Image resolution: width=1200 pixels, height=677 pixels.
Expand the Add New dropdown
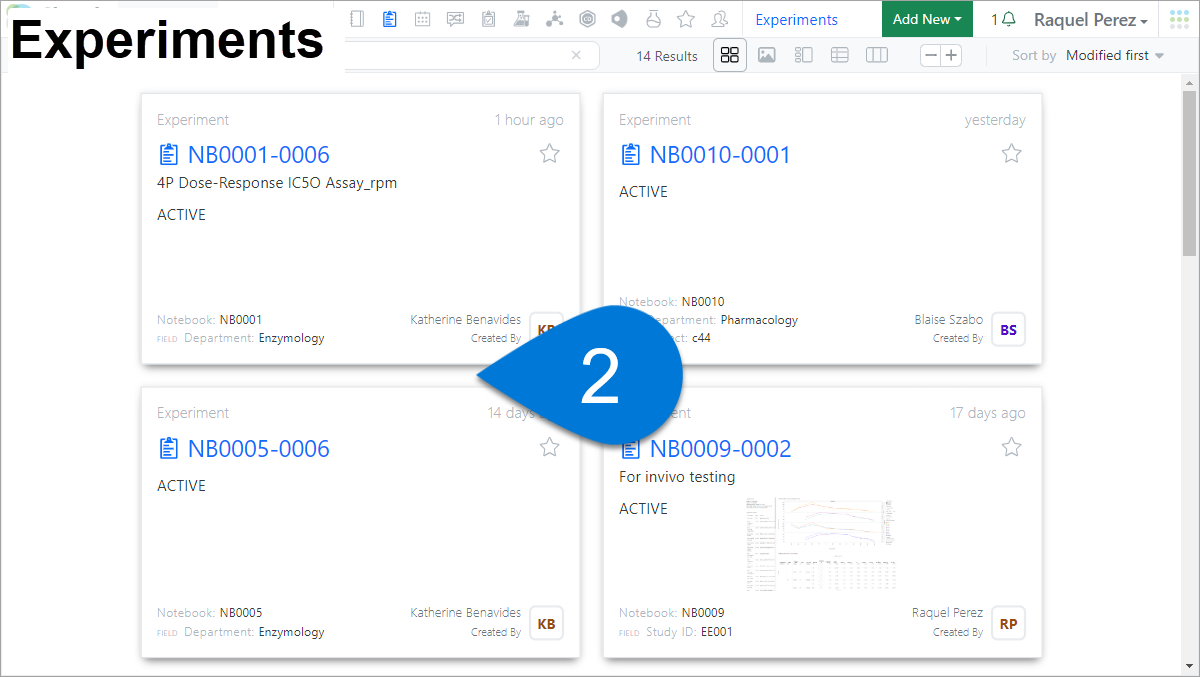pos(926,19)
